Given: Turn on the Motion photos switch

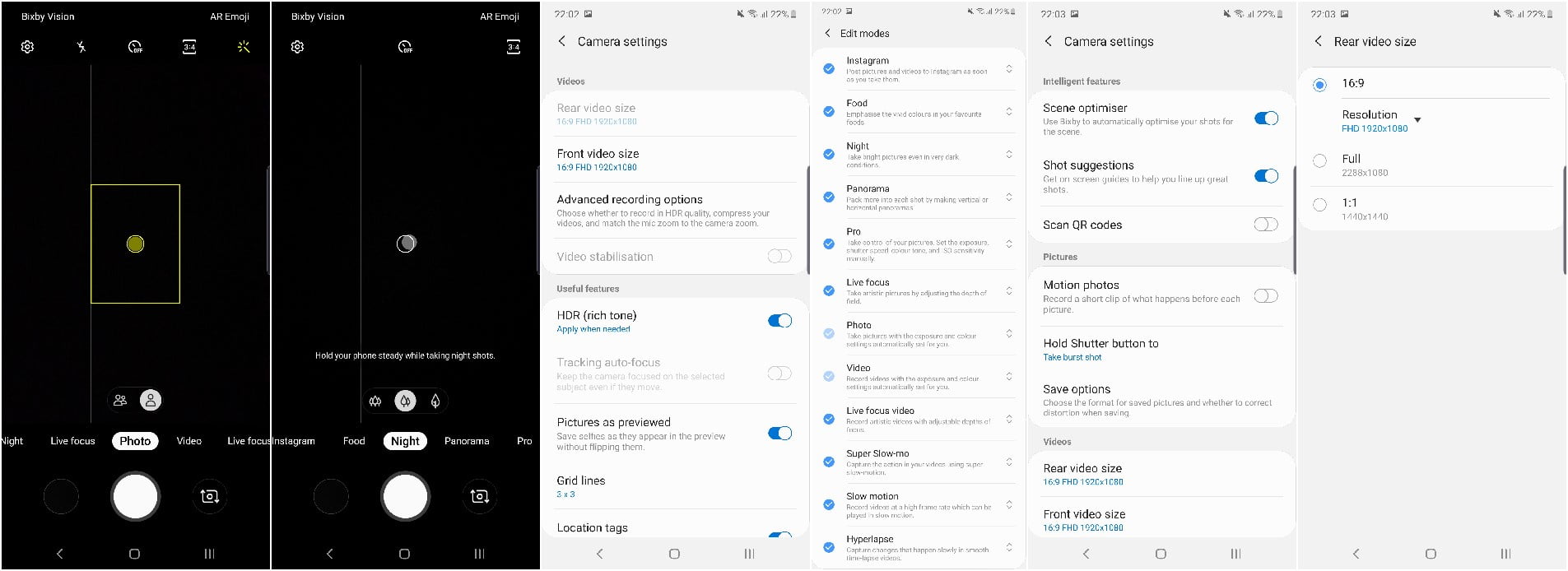Looking at the screenshot, I should (x=1265, y=296).
